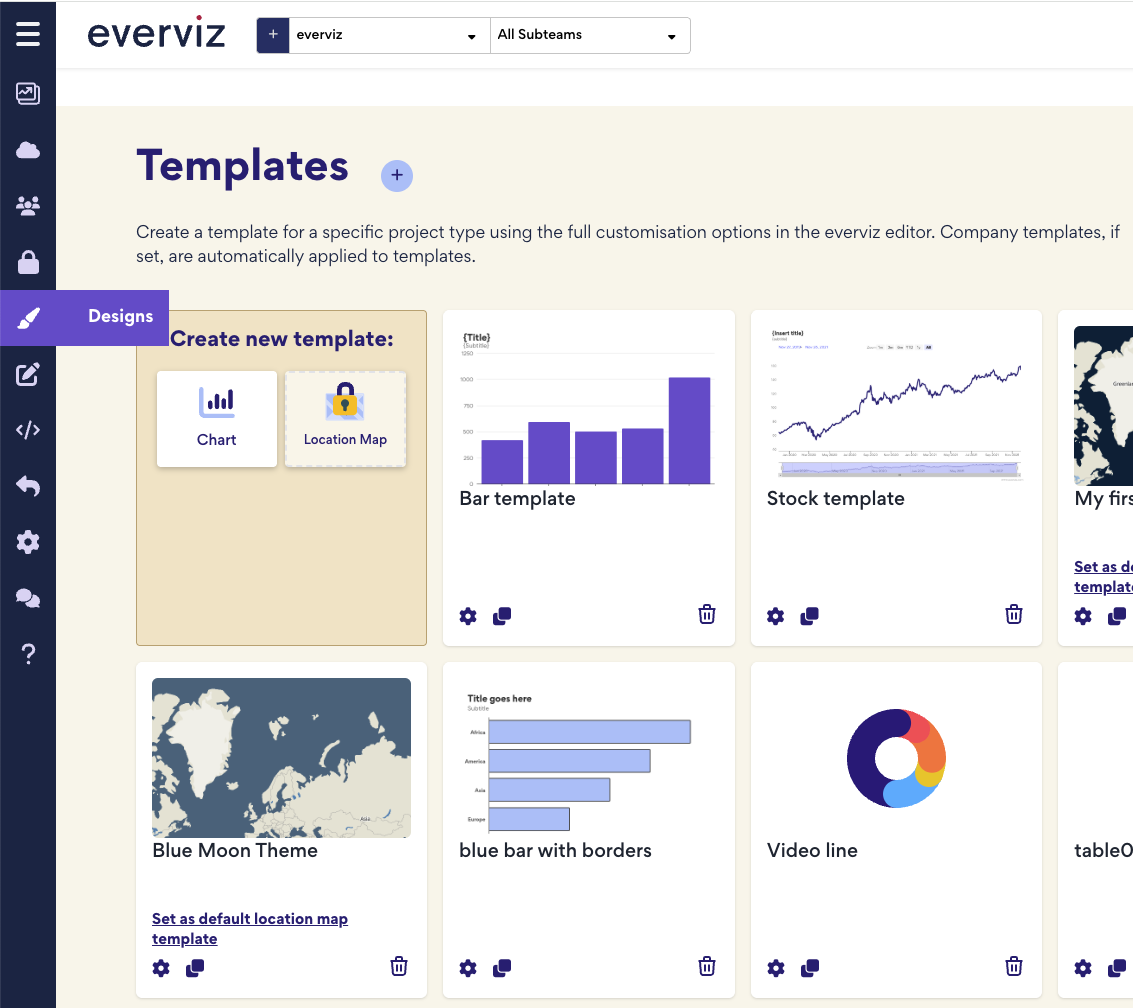Viewport: 1133px width, 1008px height.
Task: Delete blue bar with borders template
Action: click(x=707, y=967)
